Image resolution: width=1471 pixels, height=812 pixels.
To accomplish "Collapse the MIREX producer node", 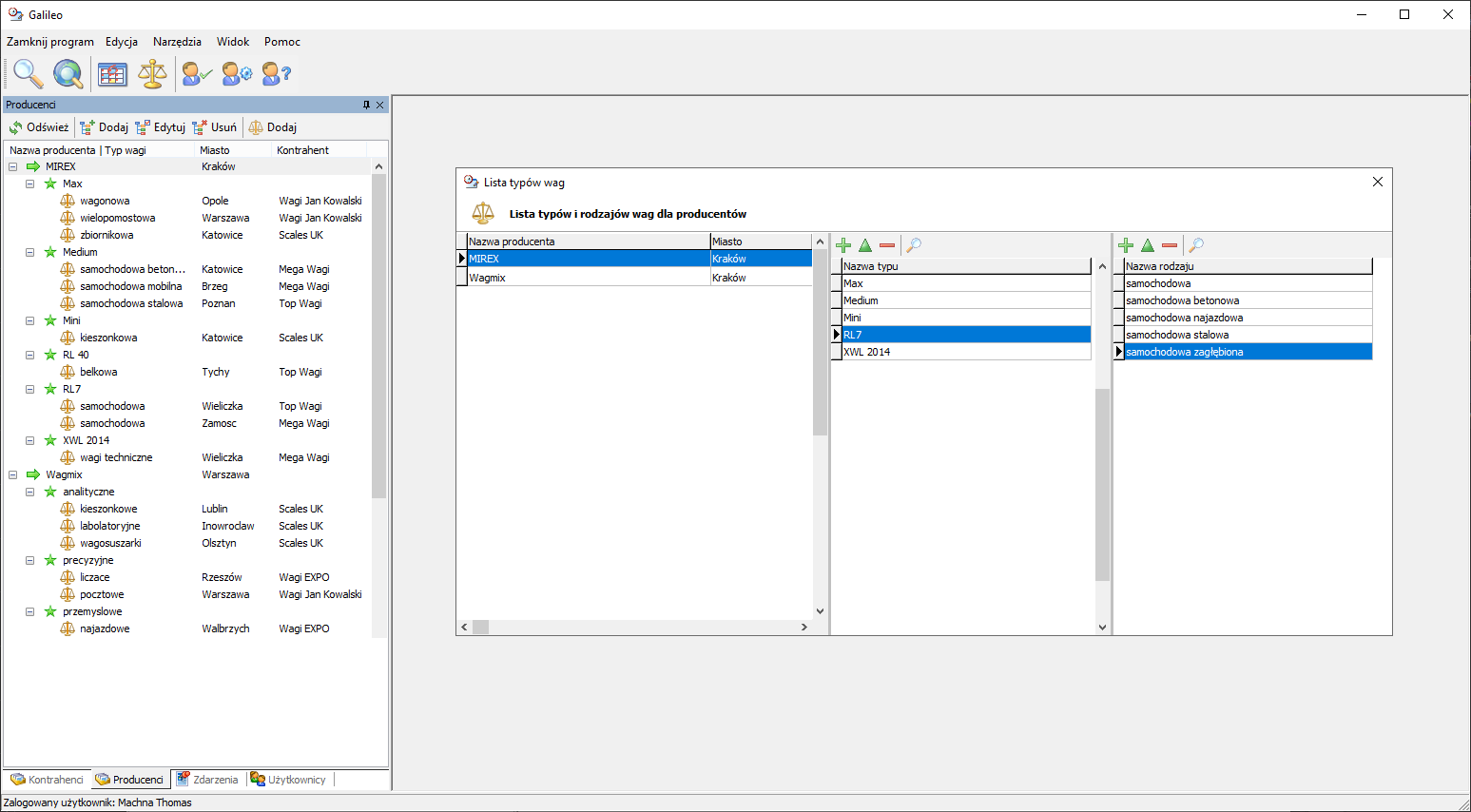I will point(13,166).
